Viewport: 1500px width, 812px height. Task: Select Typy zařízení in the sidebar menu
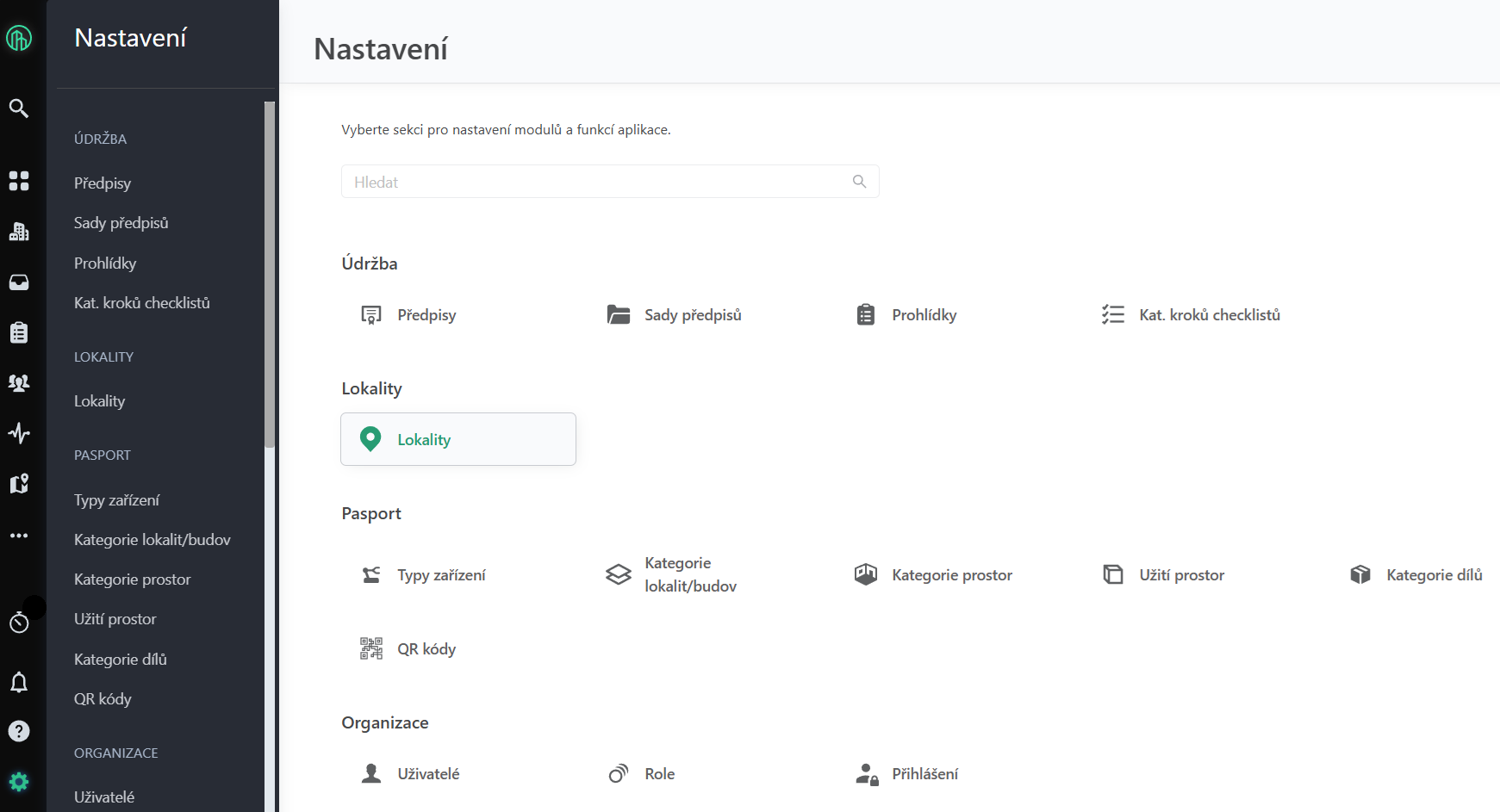click(x=117, y=500)
